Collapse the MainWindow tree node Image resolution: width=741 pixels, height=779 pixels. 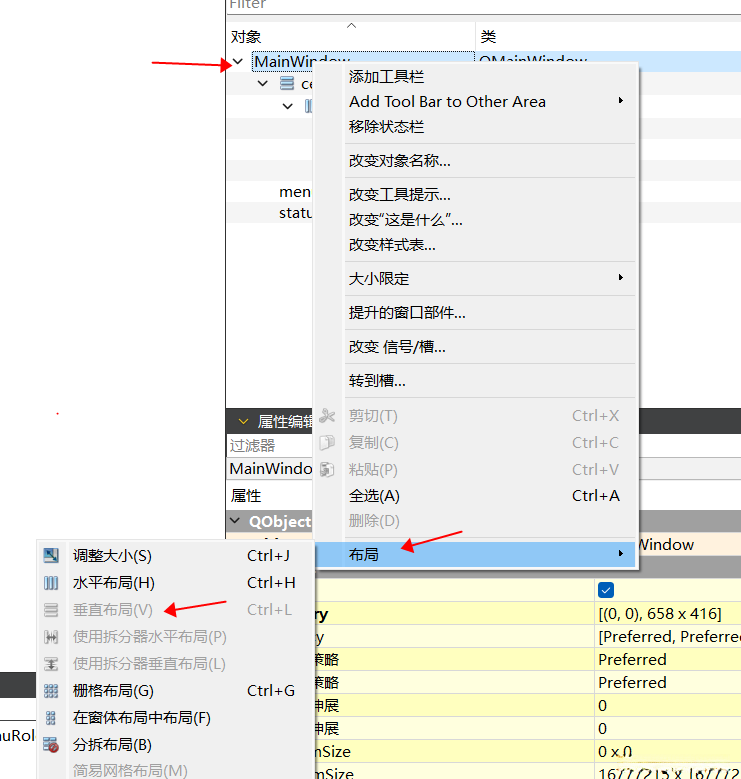pos(238,62)
